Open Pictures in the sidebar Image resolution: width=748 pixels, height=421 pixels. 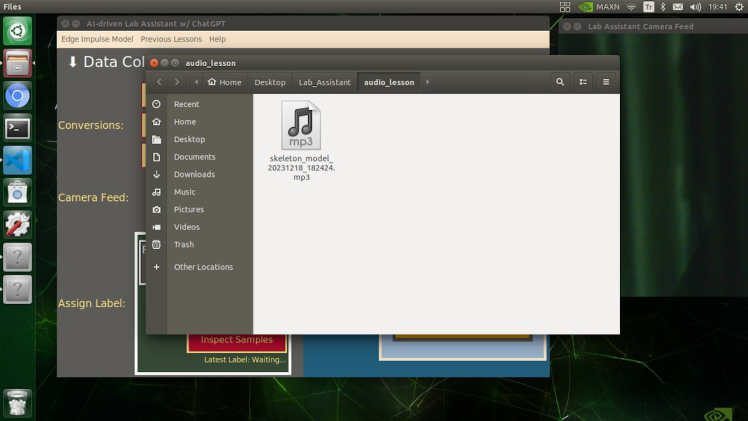pyautogui.click(x=189, y=210)
